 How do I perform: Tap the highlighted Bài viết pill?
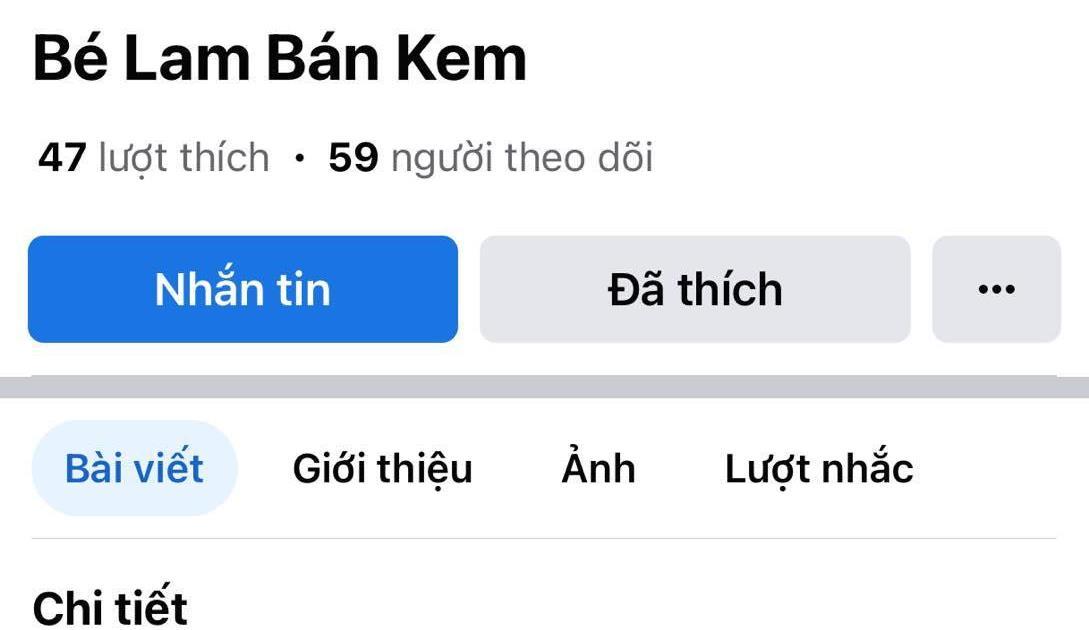(135, 467)
